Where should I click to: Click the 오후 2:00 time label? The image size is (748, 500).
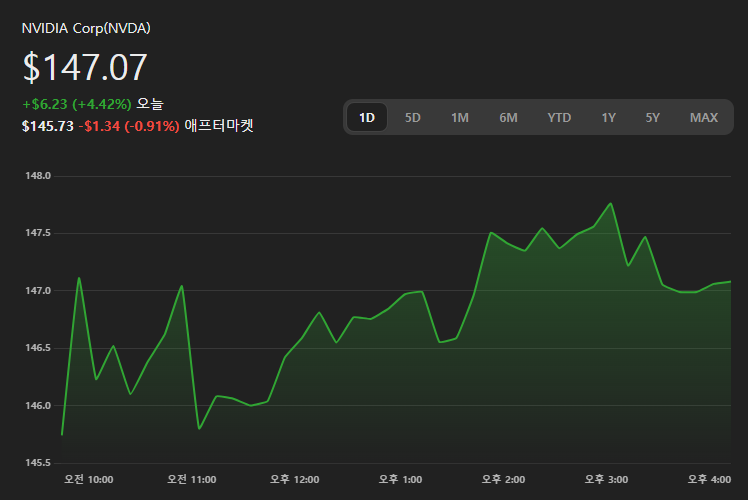504,479
